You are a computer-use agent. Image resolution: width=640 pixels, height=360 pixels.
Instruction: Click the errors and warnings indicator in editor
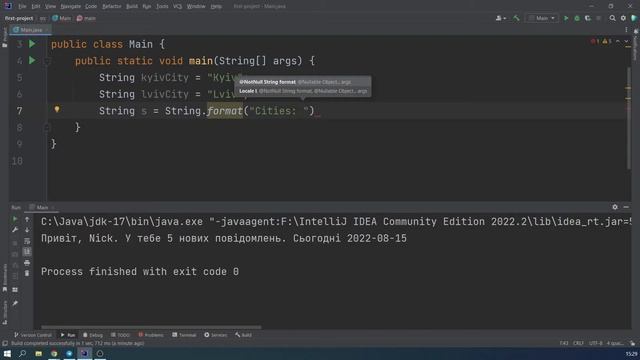[601, 41]
